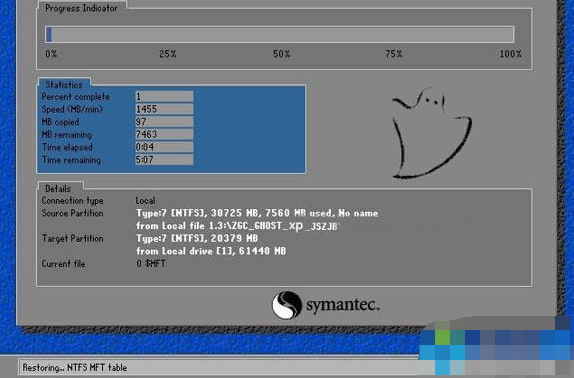Click the Time remaining value 5:07

[x=164, y=160]
